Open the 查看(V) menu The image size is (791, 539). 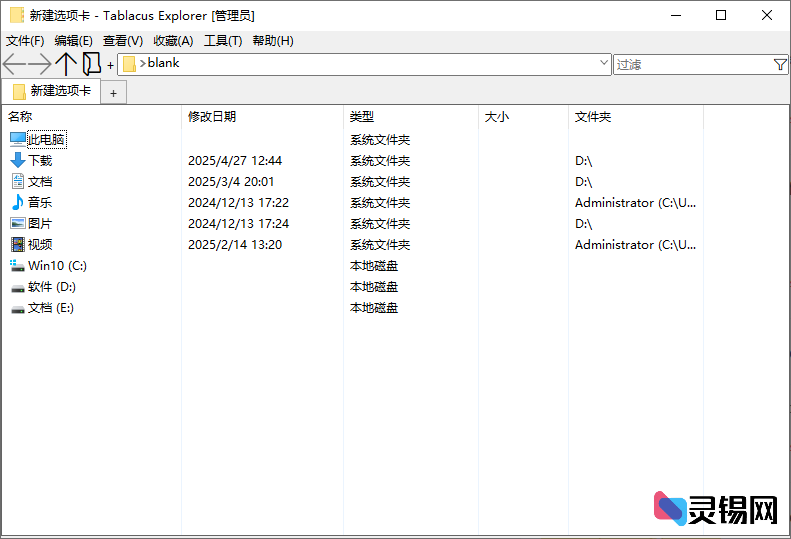click(x=123, y=41)
